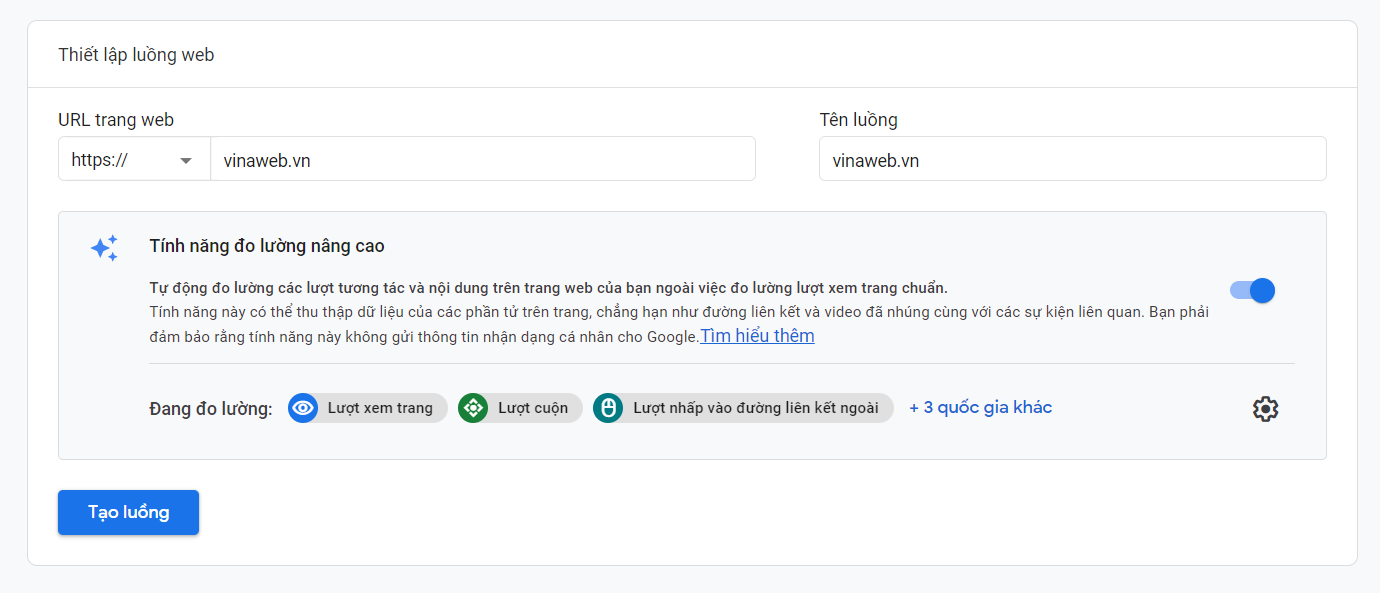Click the Tính năng đo lường nâng cao title
Screen dimensions: 1380x593
[267, 246]
